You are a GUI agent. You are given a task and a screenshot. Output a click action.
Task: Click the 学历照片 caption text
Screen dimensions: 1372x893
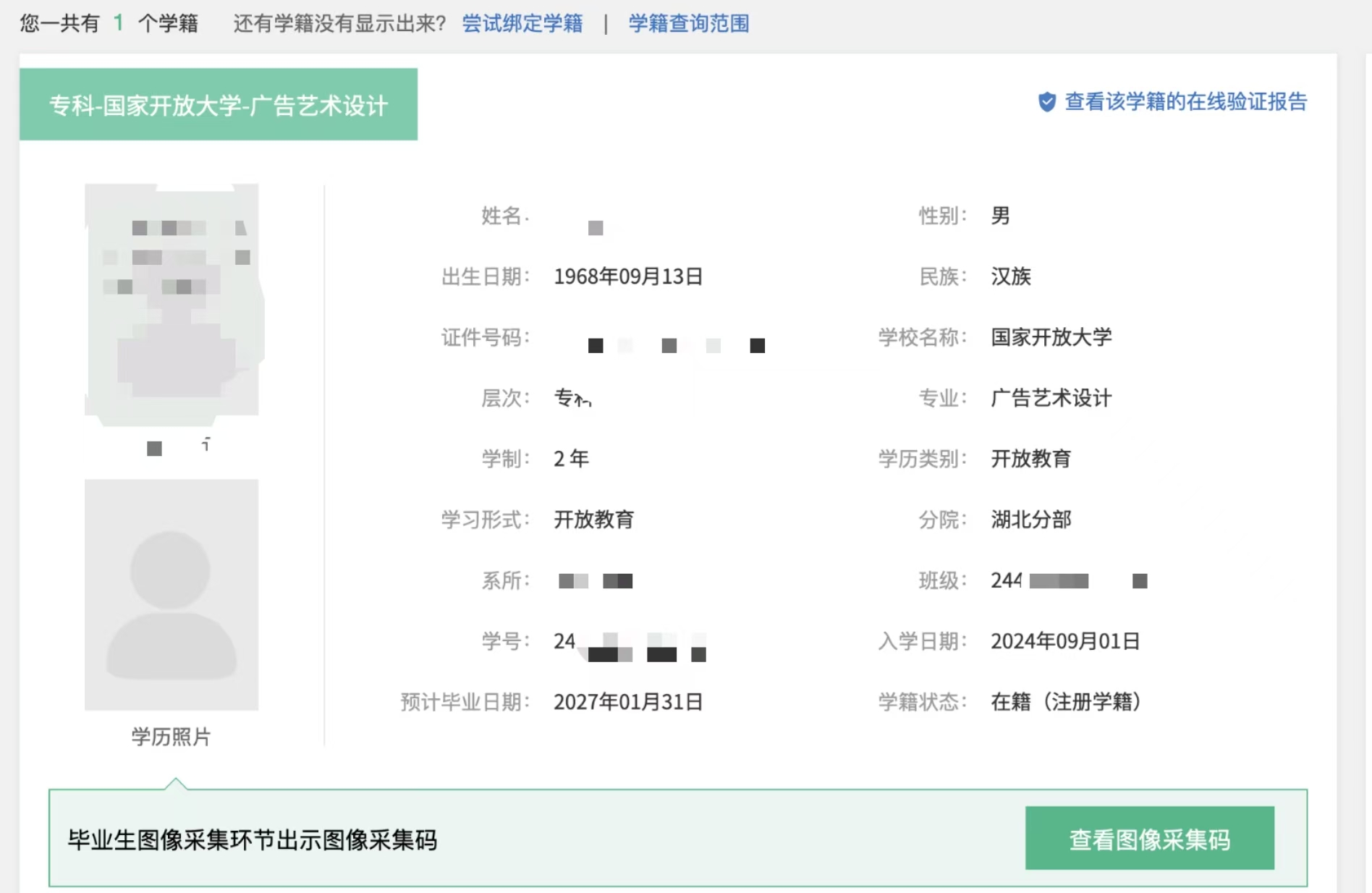(x=171, y=737)
